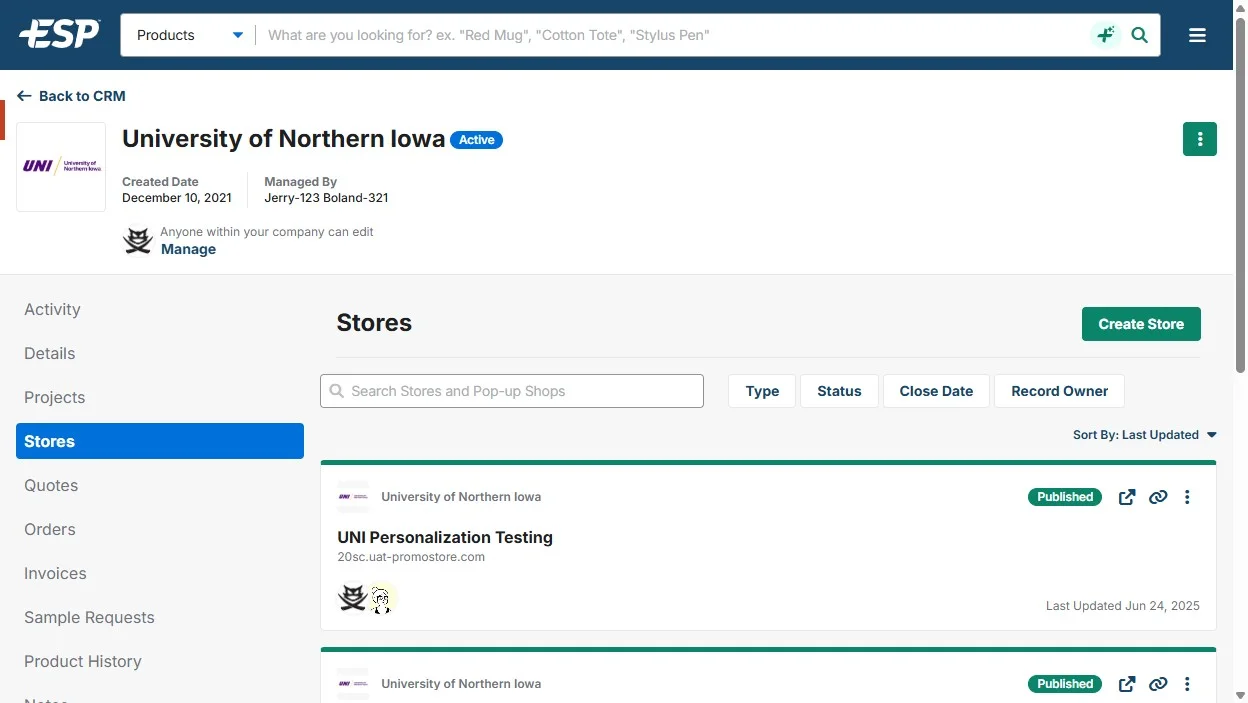Screen dimensions: 1248x703
Task: Click the Published badge on UNI Personalization Testing
Action: (x=1065, y=497)
